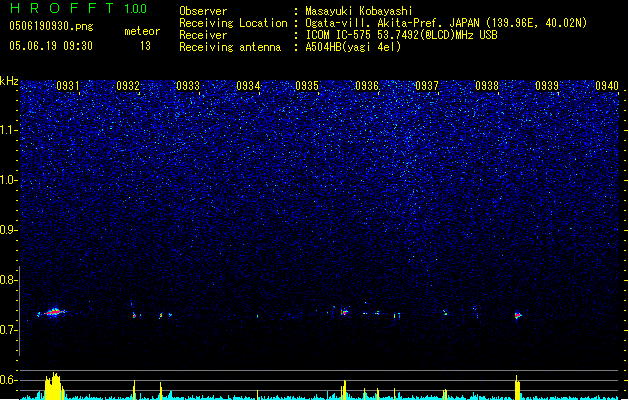Click the 0935 time marker

(307, 86)
